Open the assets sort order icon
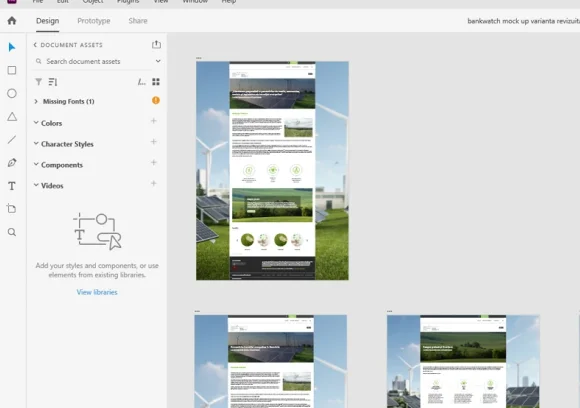580x408 pixels. click(x=53, y=82)
